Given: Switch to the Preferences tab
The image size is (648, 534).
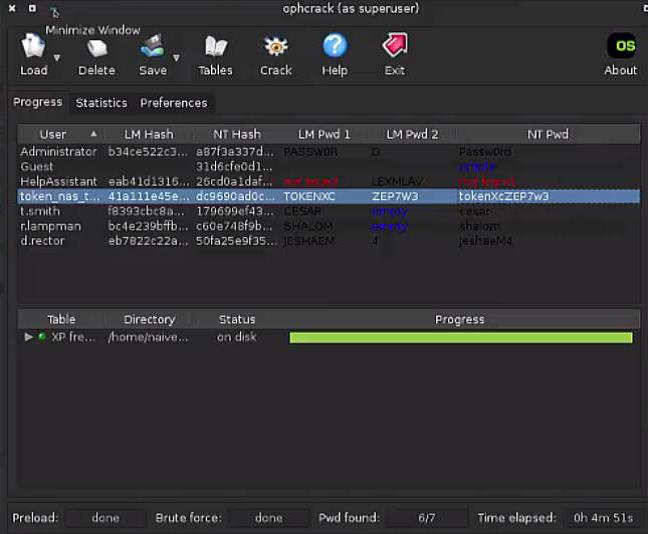Looking at the screenshot, I should point(173,103).
